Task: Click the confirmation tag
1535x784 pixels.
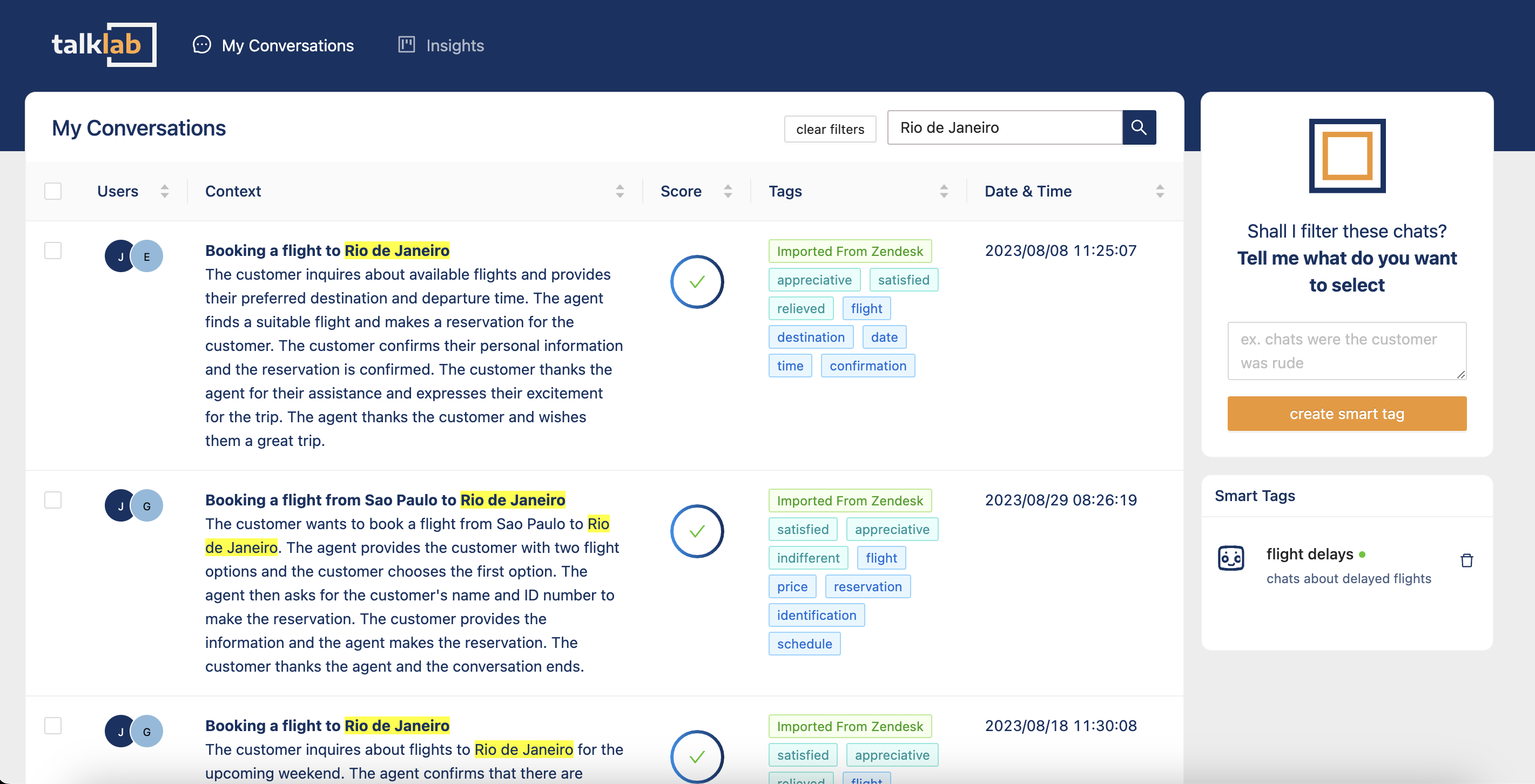Action: click(867, 366)
